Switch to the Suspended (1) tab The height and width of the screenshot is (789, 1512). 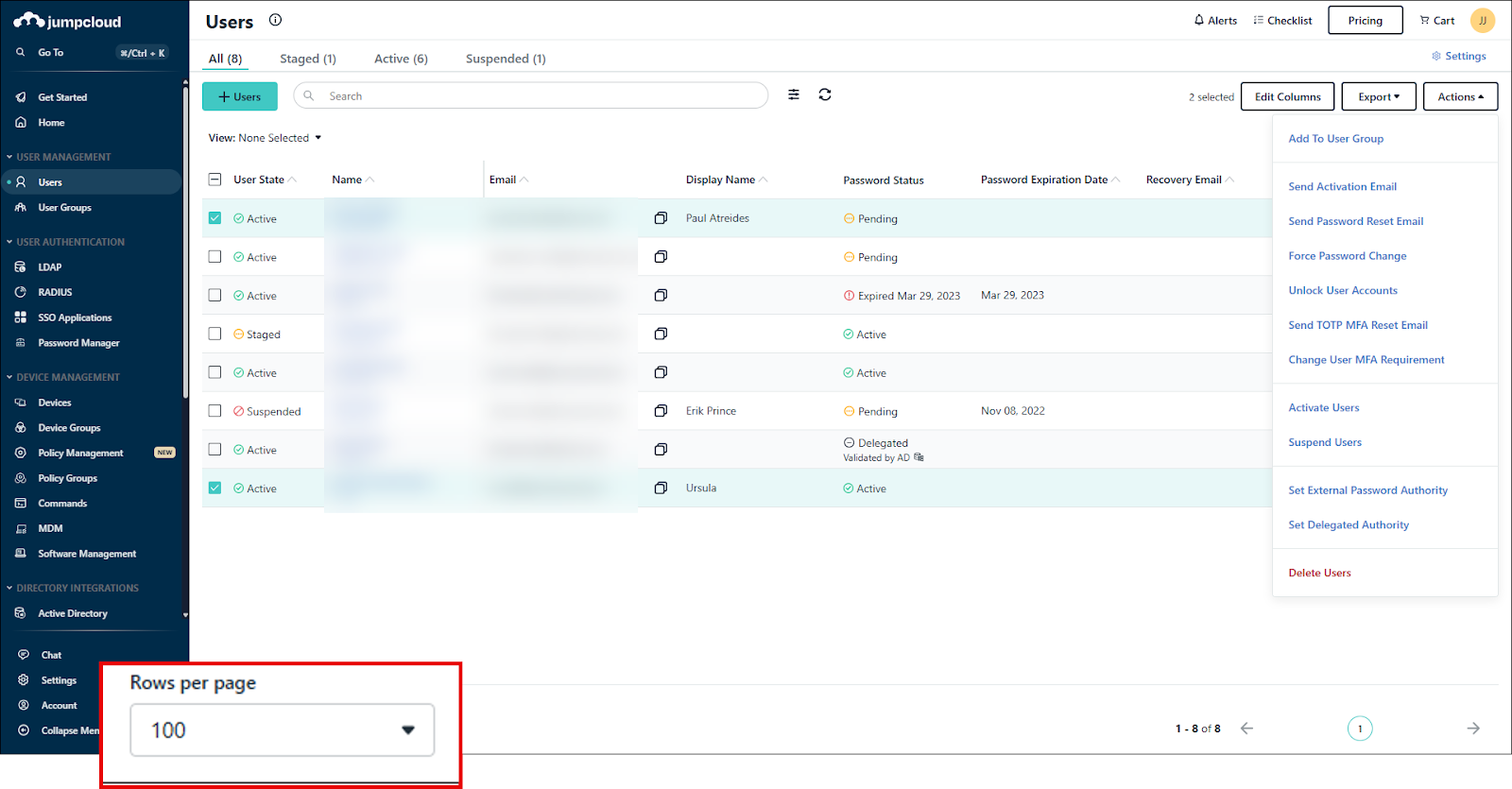point(506,59)
